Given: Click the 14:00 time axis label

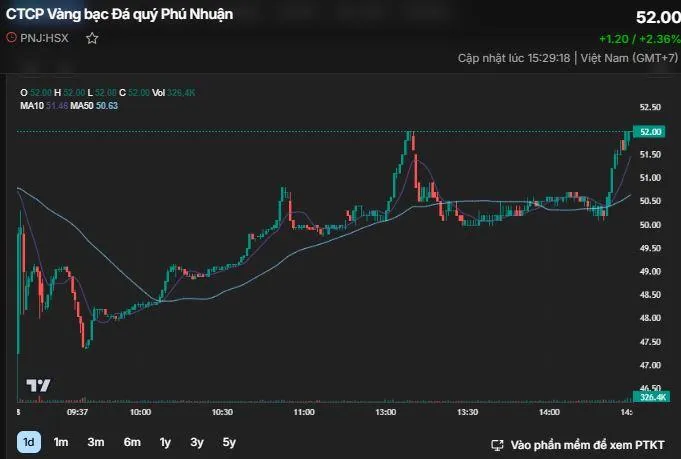Looking at the screenshot, I should [549, 412].
